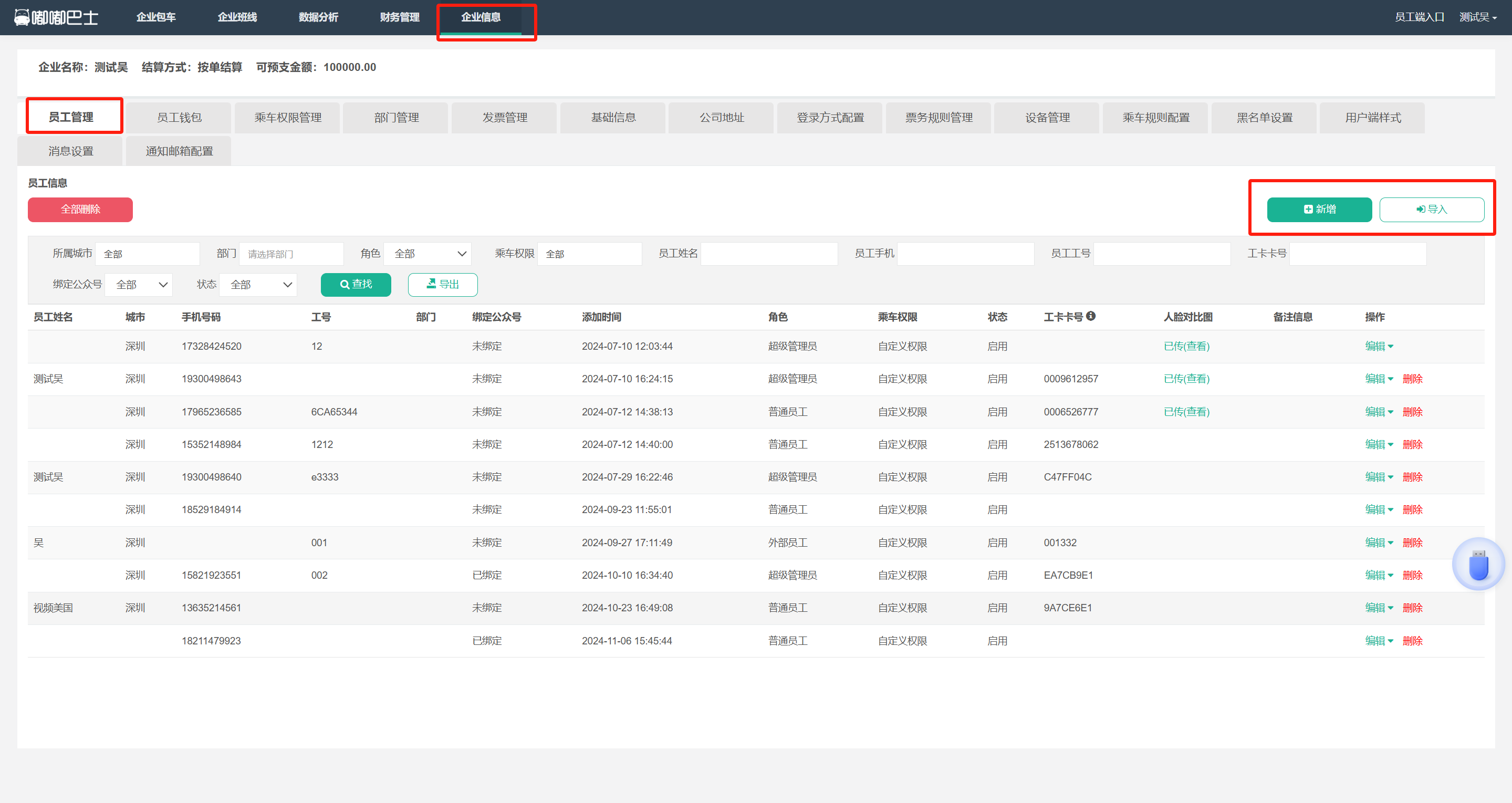Click the 导出 export icon button
This screenshot has width=1512, height=803.
(443, 285)
